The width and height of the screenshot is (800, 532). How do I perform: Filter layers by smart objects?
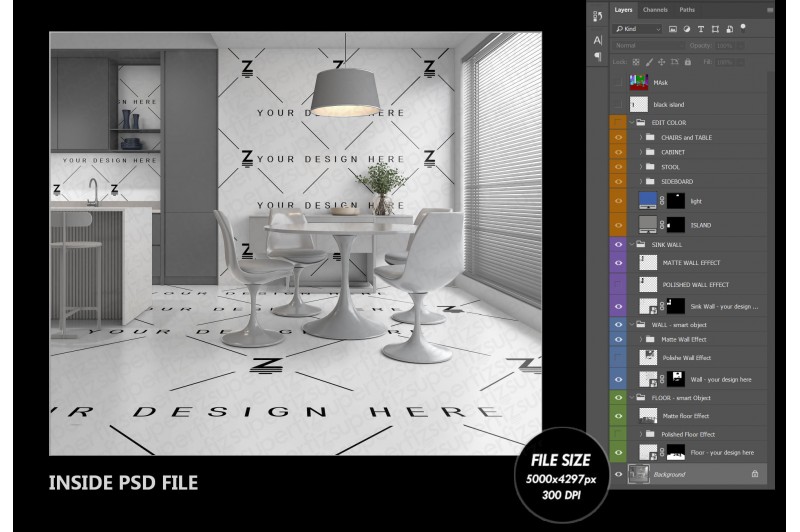coord(730,29)
